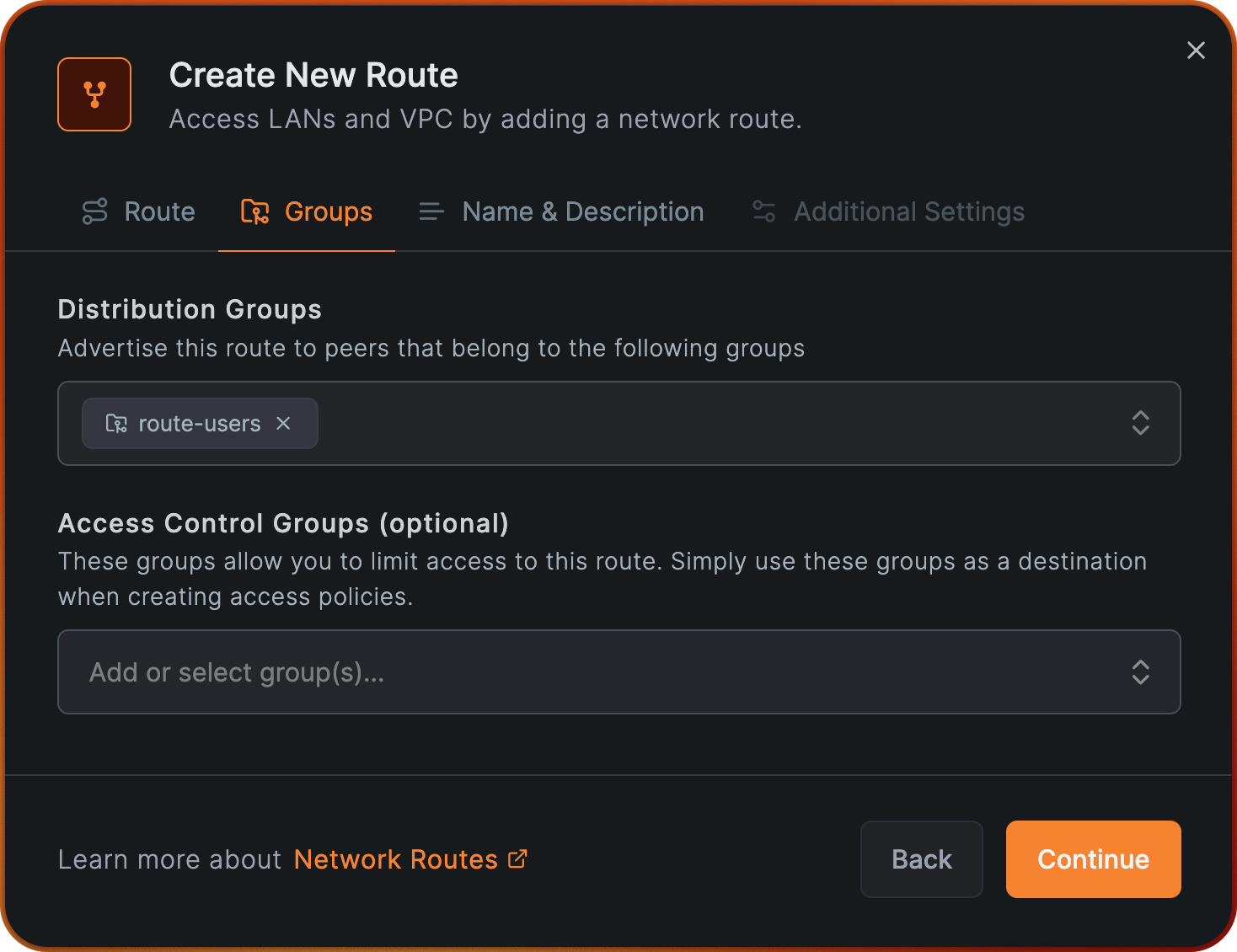The image size is (1237, 952).
Task: Click the Additional Settings sliders icon
Action: click(763, 211)
